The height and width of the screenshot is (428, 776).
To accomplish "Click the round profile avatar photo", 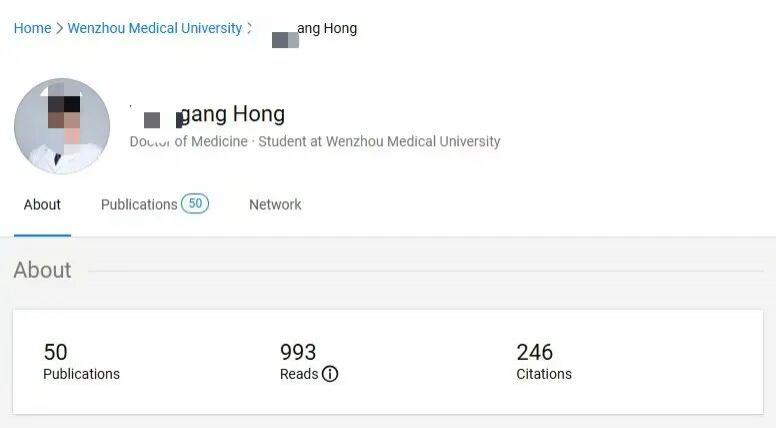I will [x=62, y=126].
